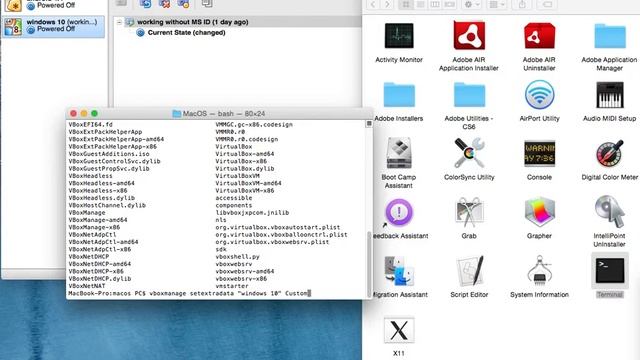Screen dimensions: 640x360
Task: Click Terminal window split pane button
Action: (369, 124)
